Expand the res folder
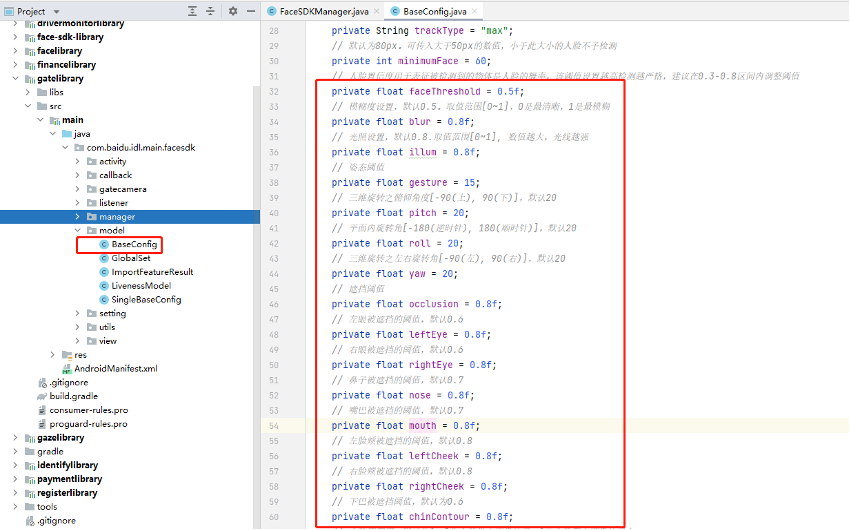The width and height of the screenshot is (850, 530). [53, 355]
